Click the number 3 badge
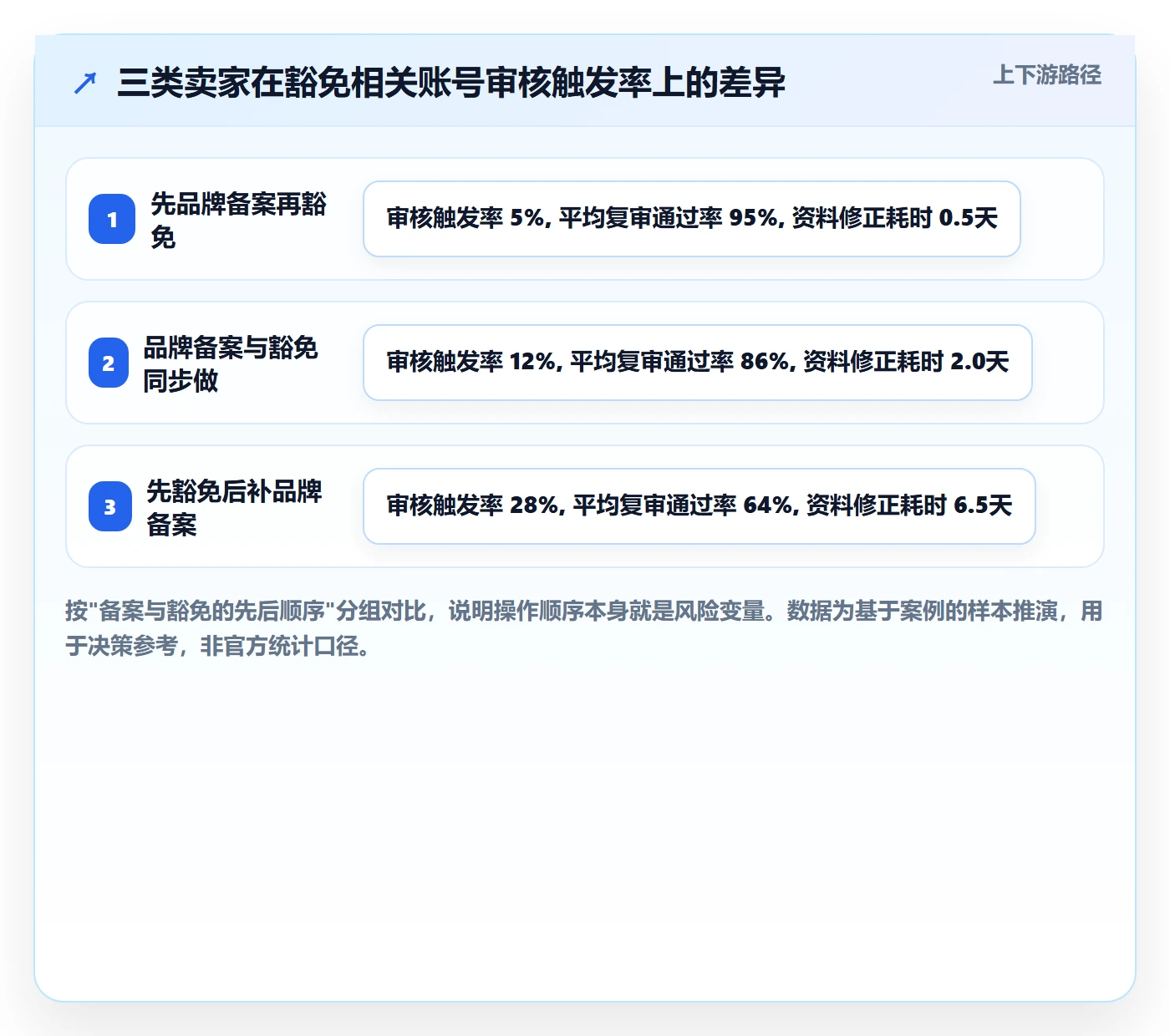The image size is (1170, 1036). click(x=110, y=506)
